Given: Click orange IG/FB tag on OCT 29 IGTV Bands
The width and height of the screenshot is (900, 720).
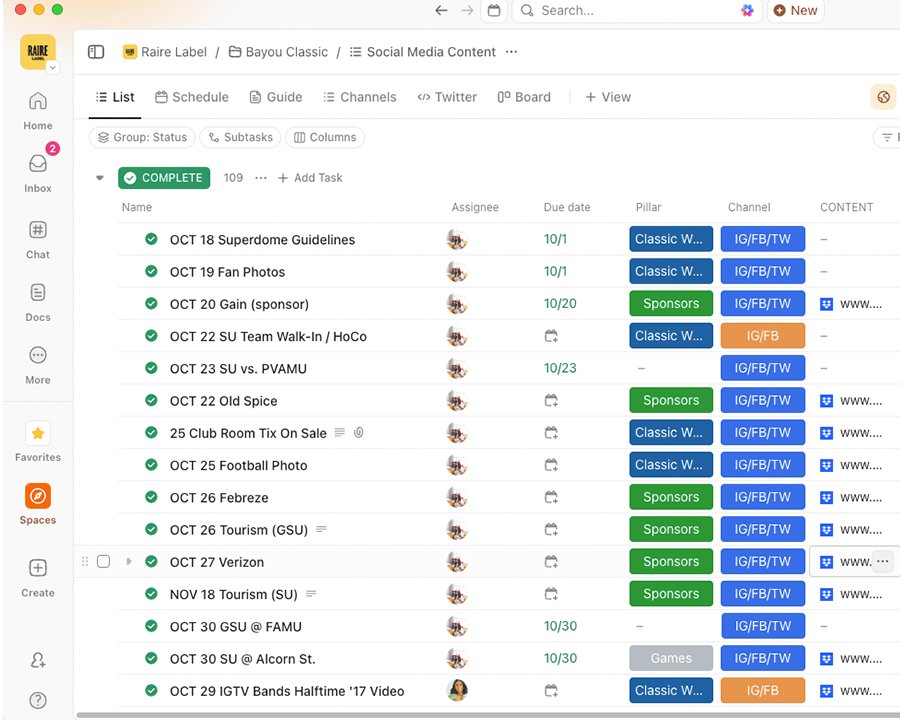Looking at the screenshot, I should 763,690.
